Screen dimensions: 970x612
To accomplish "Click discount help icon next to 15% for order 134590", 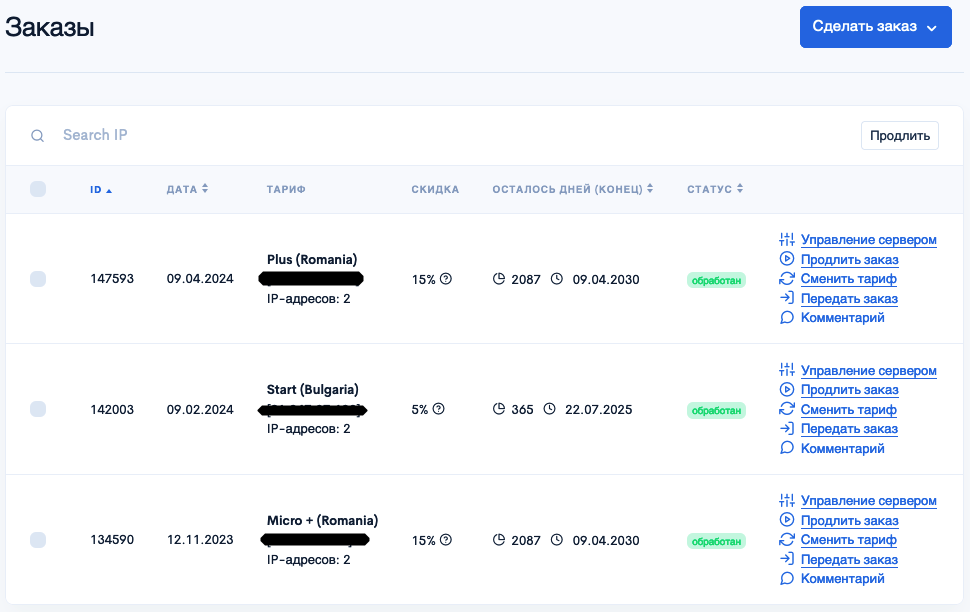I will 445,540.
